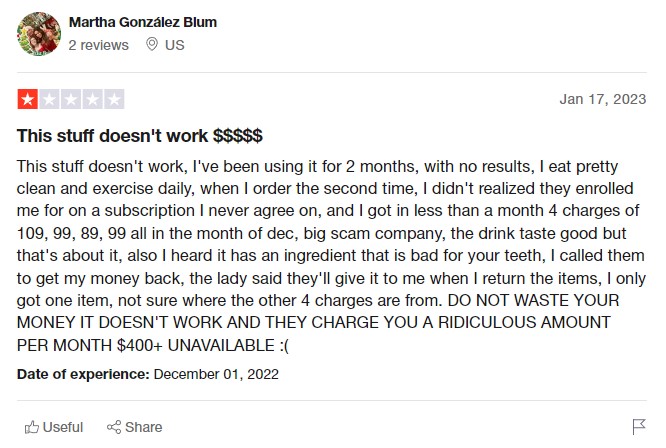The height and width of the screenshot is (448, 666).
Task: Click the Share label text
Action: point(144,427)
